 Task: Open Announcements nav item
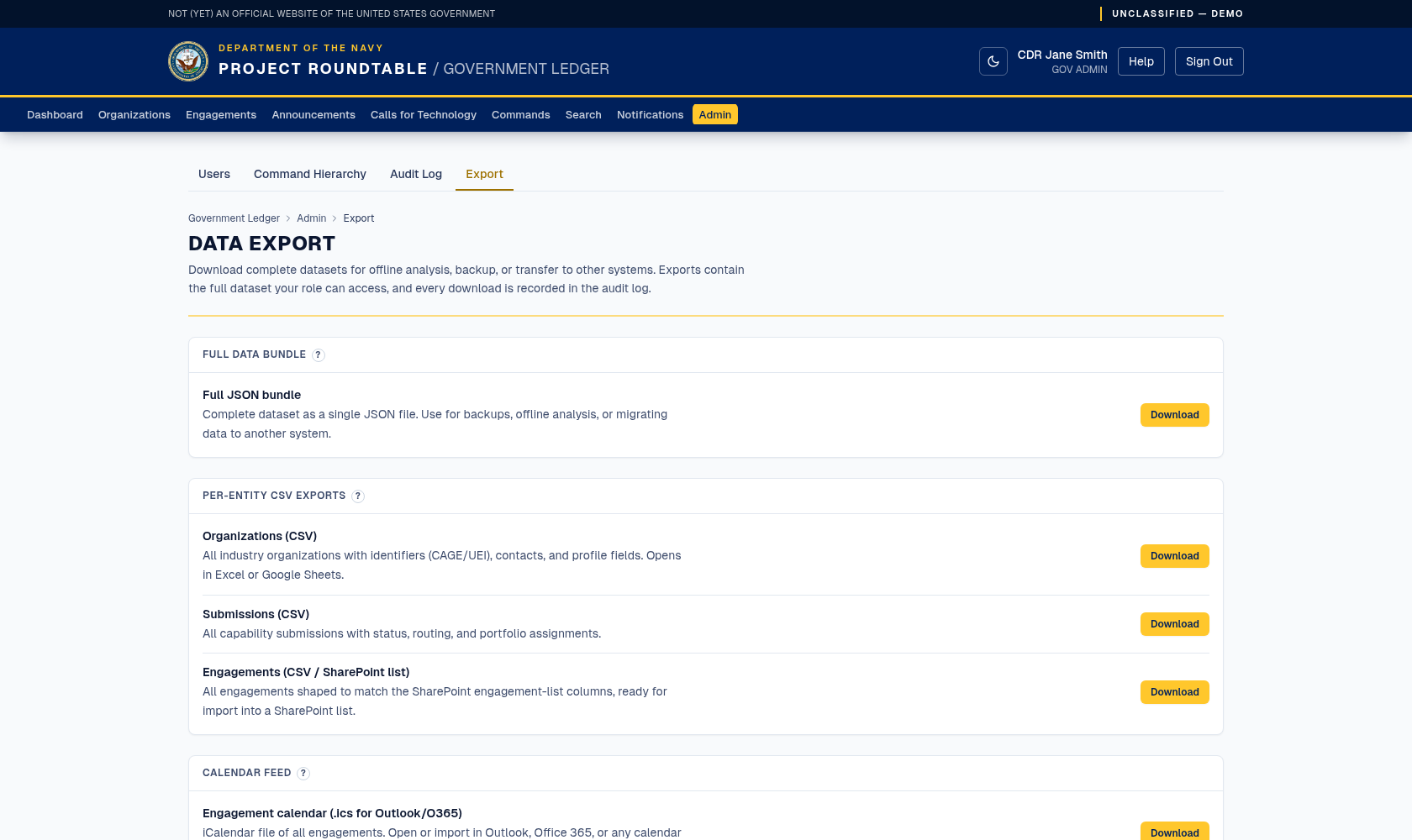pos(313,114)
